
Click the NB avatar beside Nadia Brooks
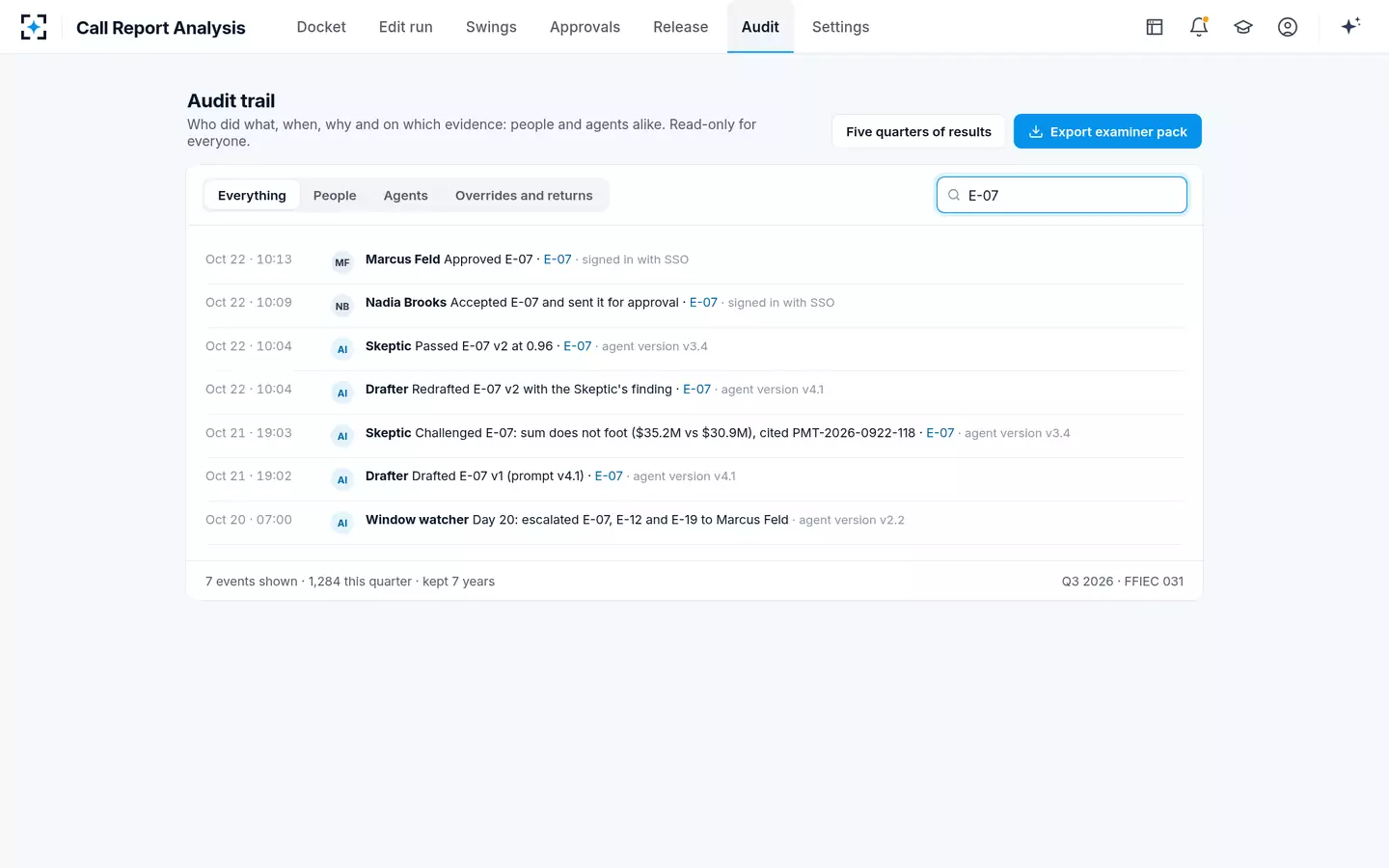pyautogui.click(x=342, y=306)
